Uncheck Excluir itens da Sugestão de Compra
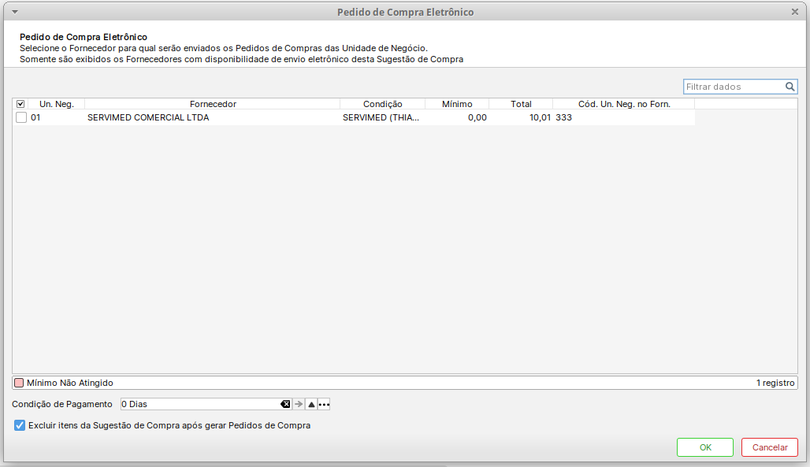Viewport: 810px width, 467px height. tap(20, 425)
